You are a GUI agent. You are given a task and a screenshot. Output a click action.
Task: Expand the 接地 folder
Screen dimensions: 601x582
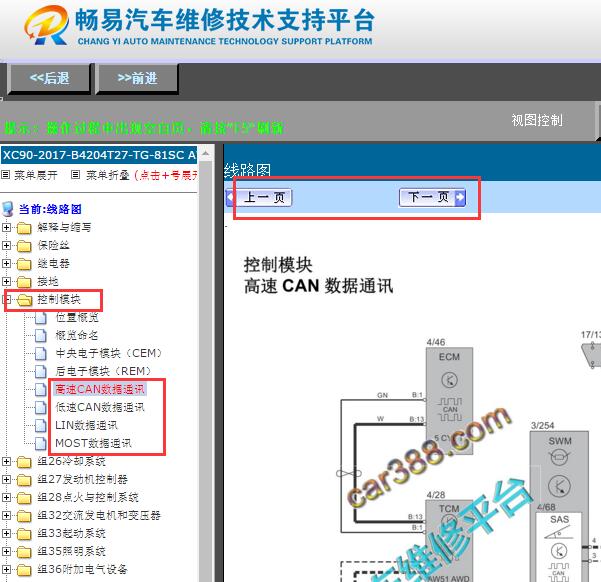click(6, 281)
